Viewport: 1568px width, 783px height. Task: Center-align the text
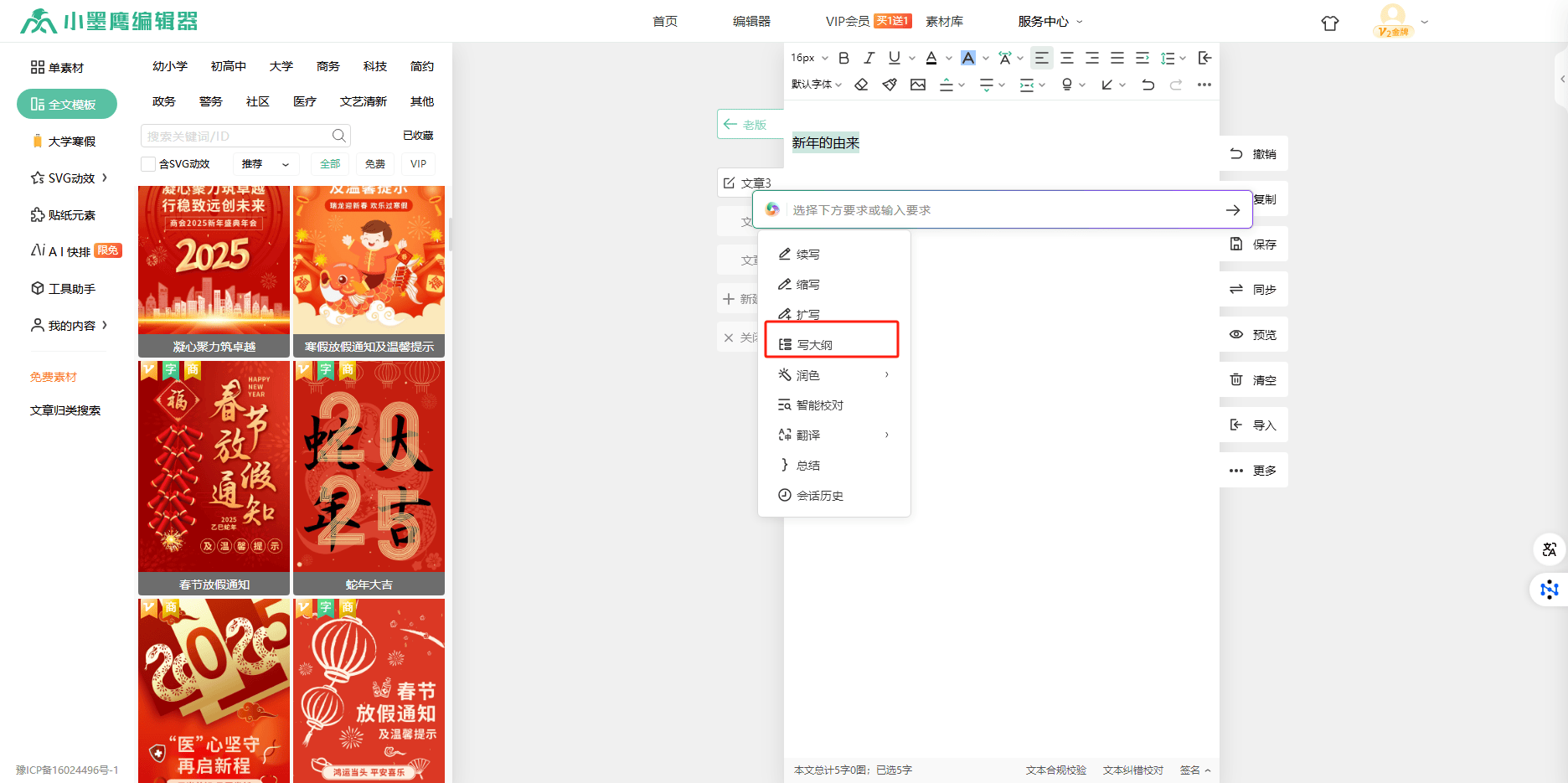pos(1067,58)
